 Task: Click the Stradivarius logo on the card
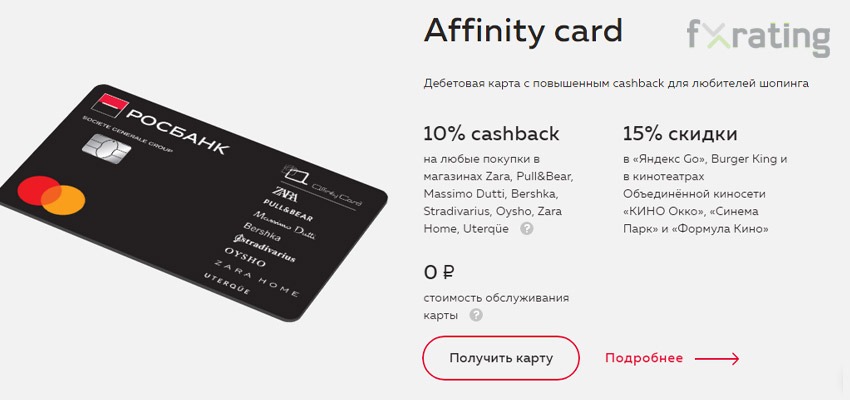tap(264, 247)
